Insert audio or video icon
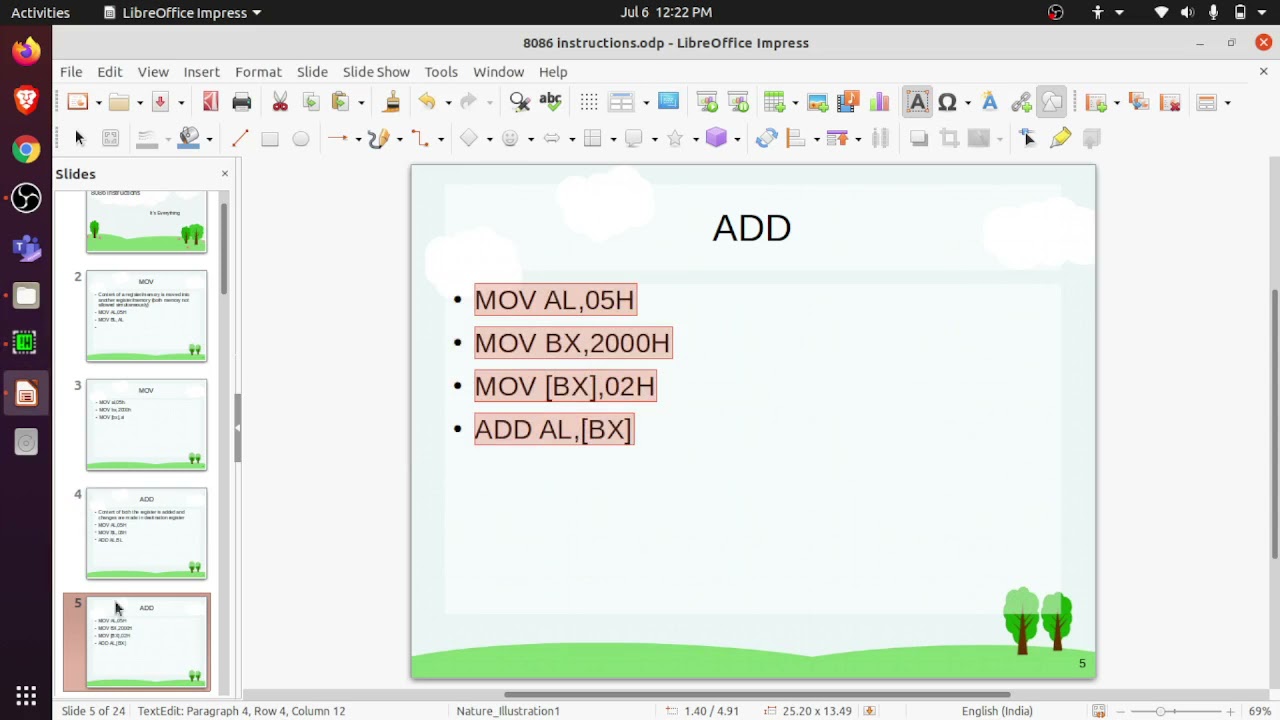The width and height of the screenshot is (1280, 720). point(848,101)
